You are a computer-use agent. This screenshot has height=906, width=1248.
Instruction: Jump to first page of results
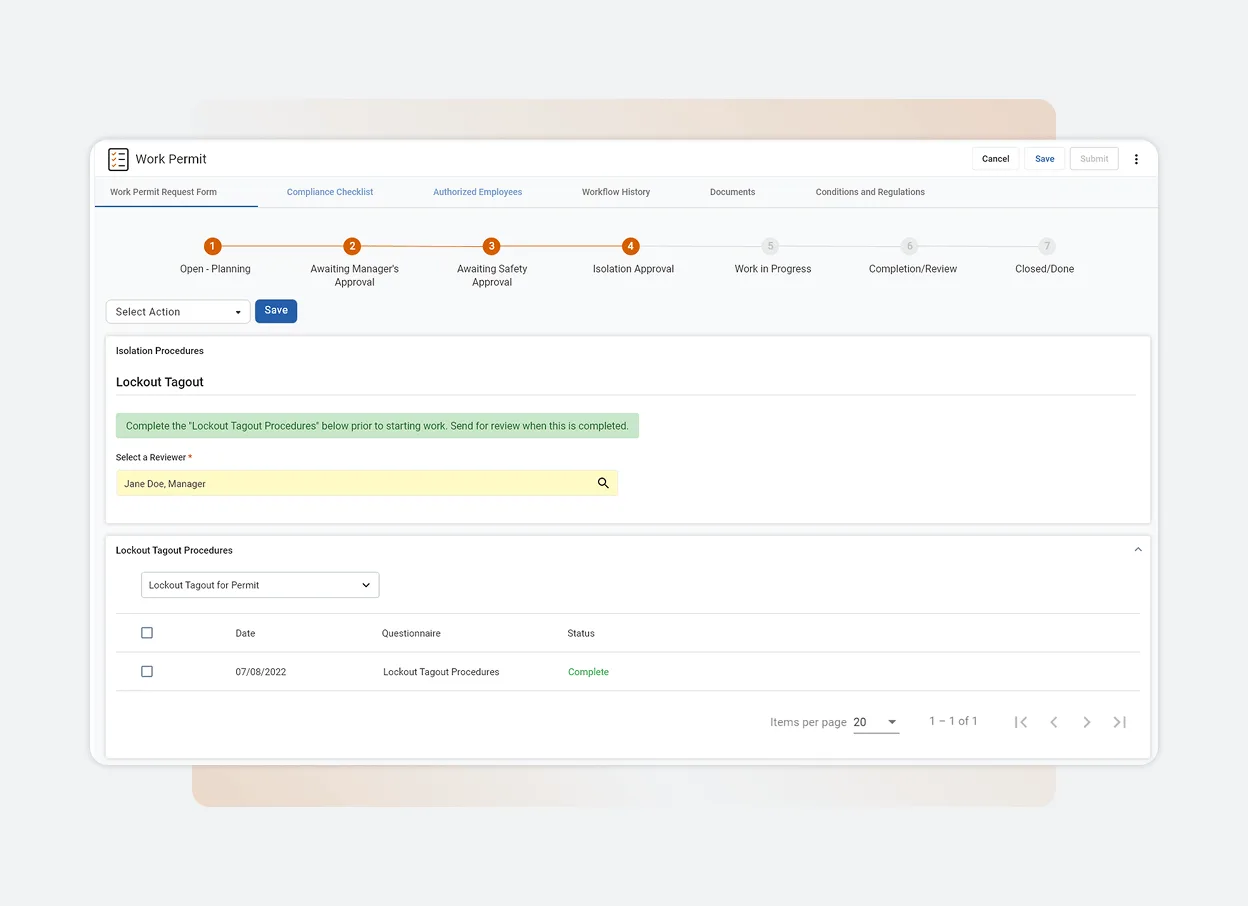(x=1020, y=721)
